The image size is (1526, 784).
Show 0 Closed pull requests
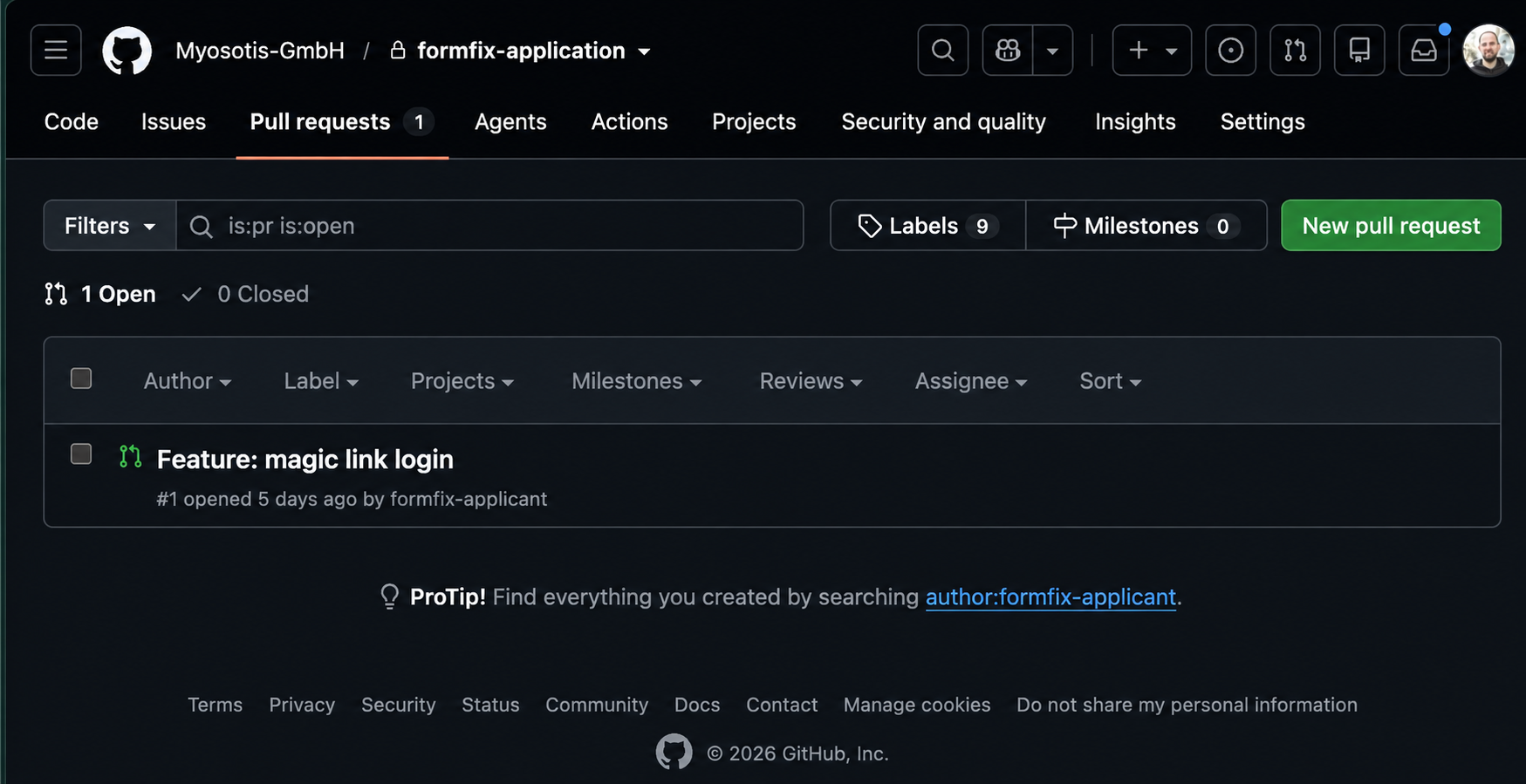point(245,294)
